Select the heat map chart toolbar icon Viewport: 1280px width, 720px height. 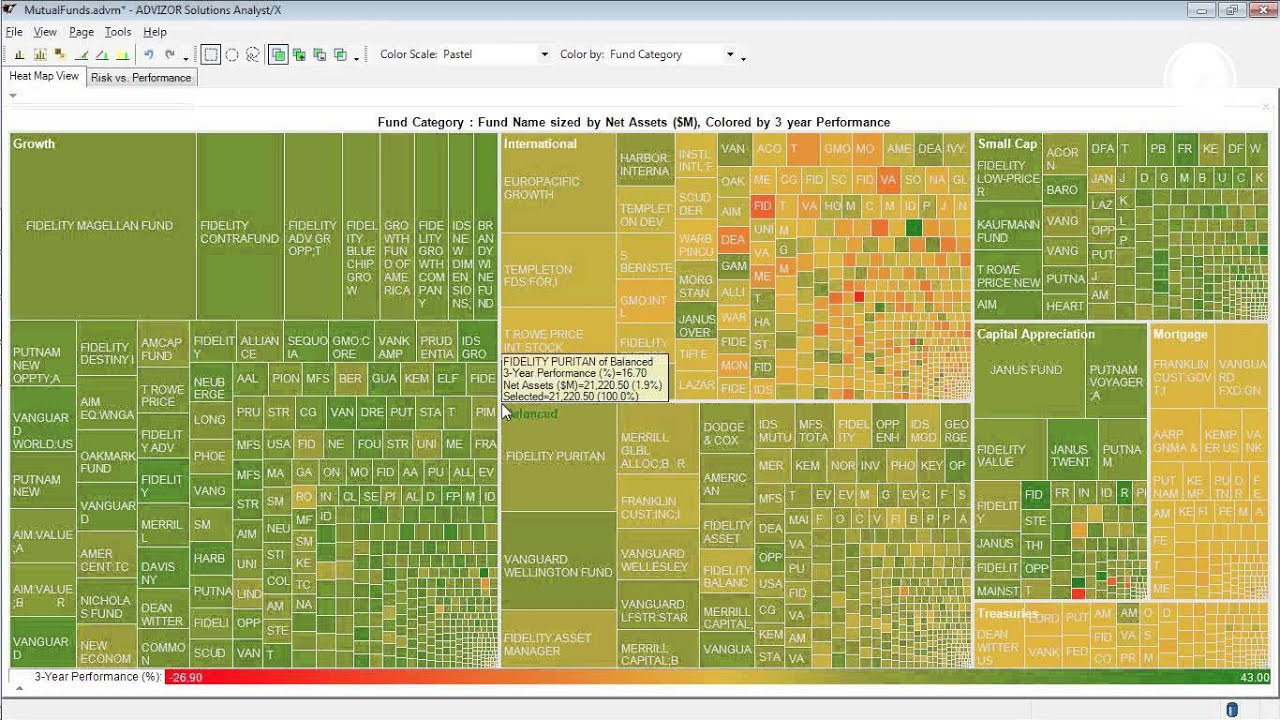(x=60, y=54)
